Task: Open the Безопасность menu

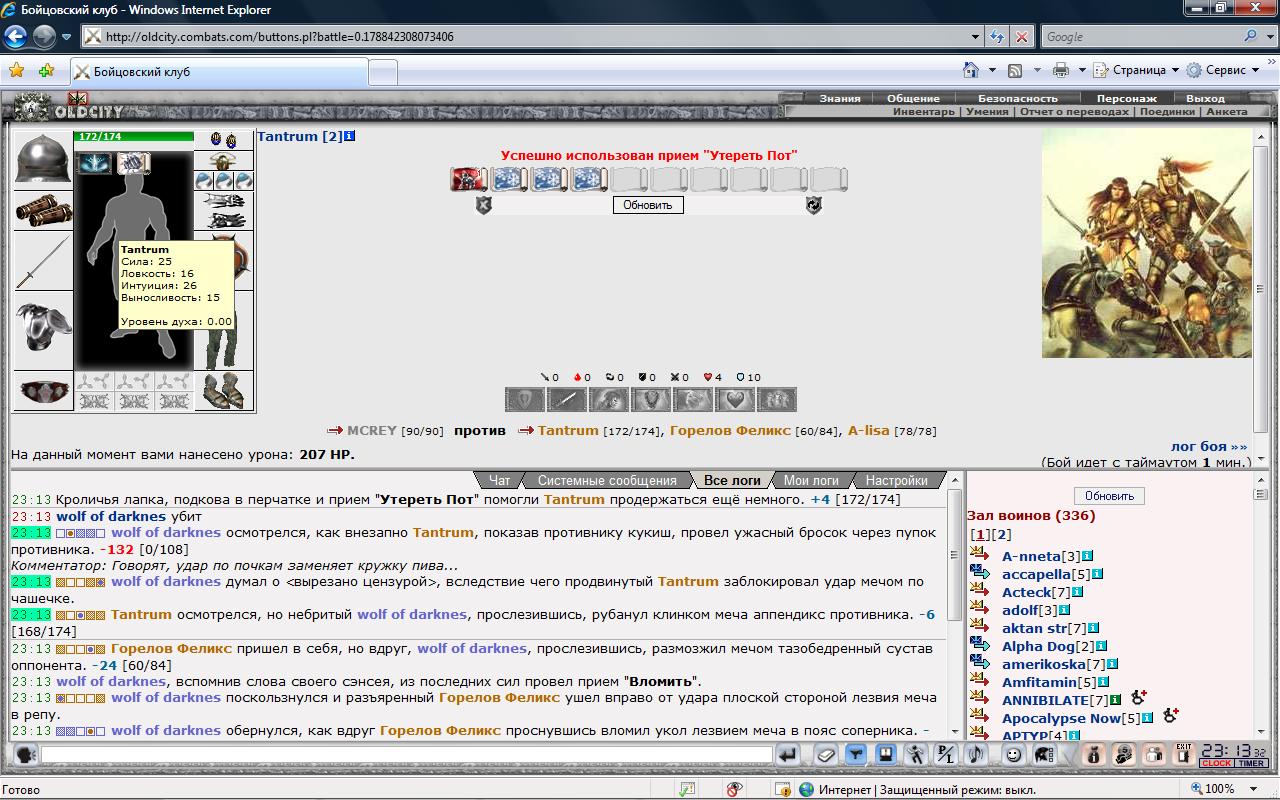Action: pyautogui.click(x=1017, y=98)
